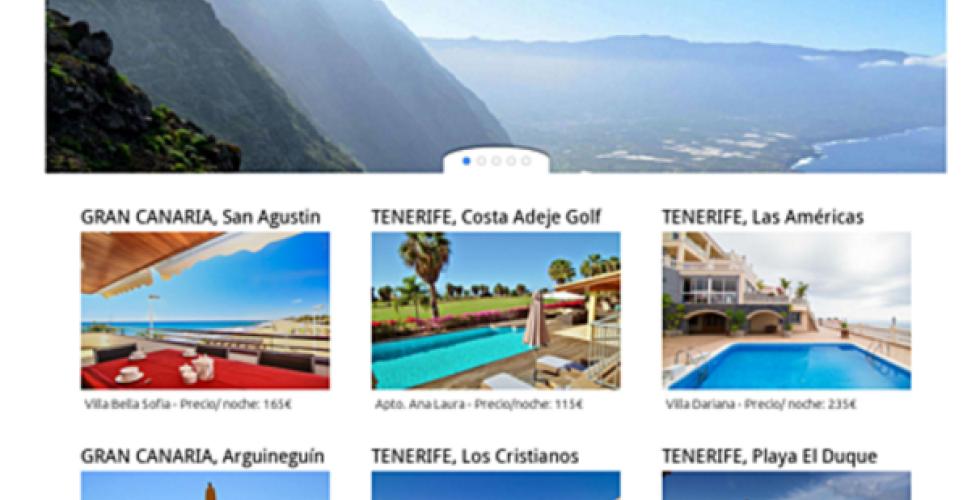980x500 pixels.
Task: Open TENERIFE, Las Américas heading
Action: point(763,217)
